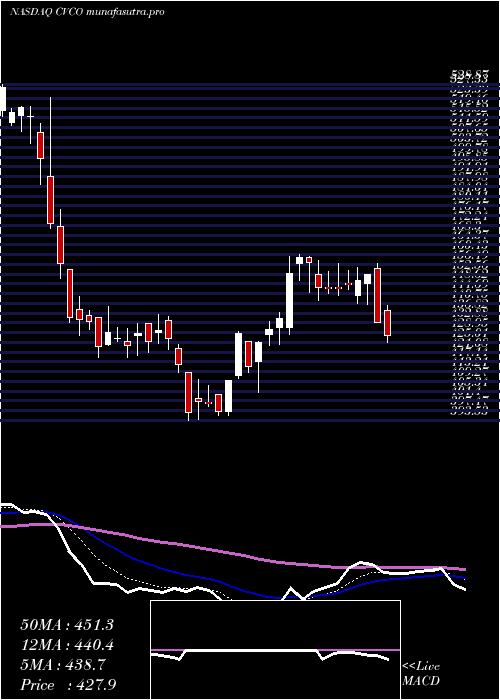500x700 pixels.
Task: Click the 'Price : 427.9' value
Action: click(69, 685)
